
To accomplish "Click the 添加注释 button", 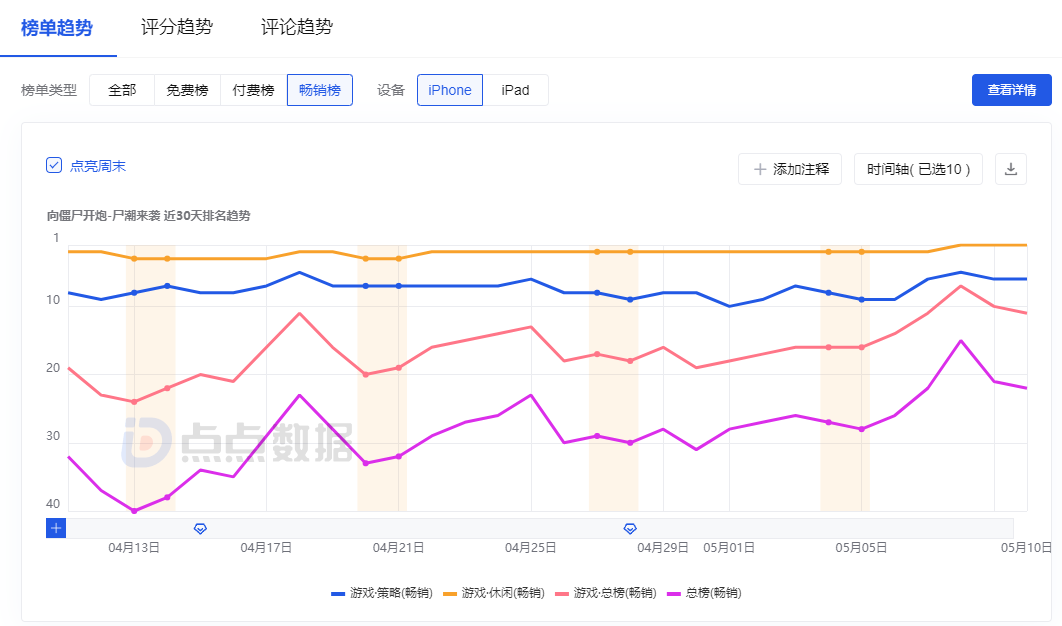I will click(x=790, y=169).
